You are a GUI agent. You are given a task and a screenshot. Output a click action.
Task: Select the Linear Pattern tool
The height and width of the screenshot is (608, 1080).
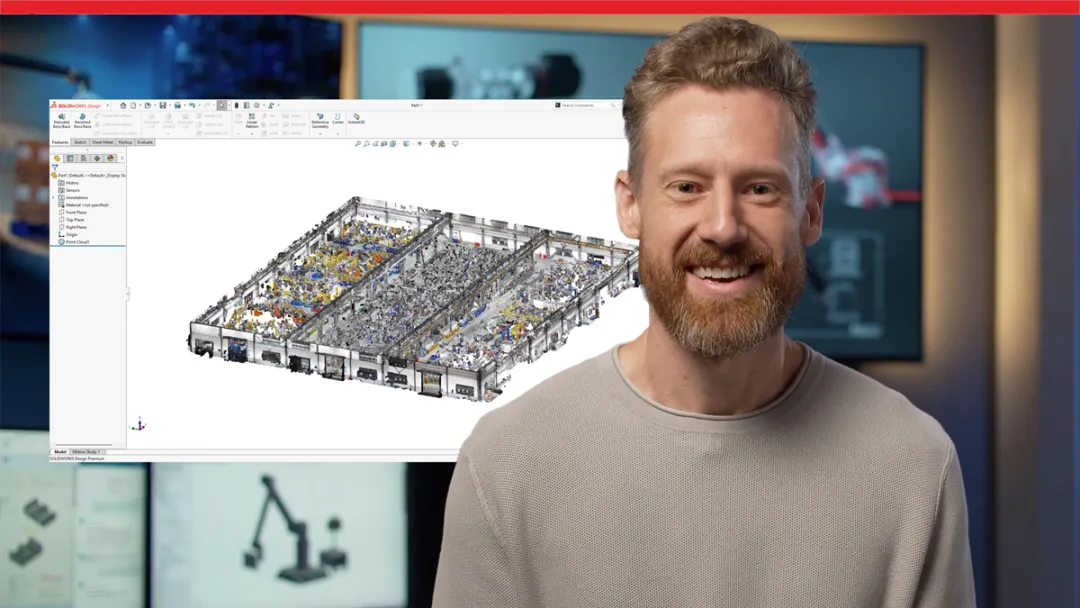252,121
